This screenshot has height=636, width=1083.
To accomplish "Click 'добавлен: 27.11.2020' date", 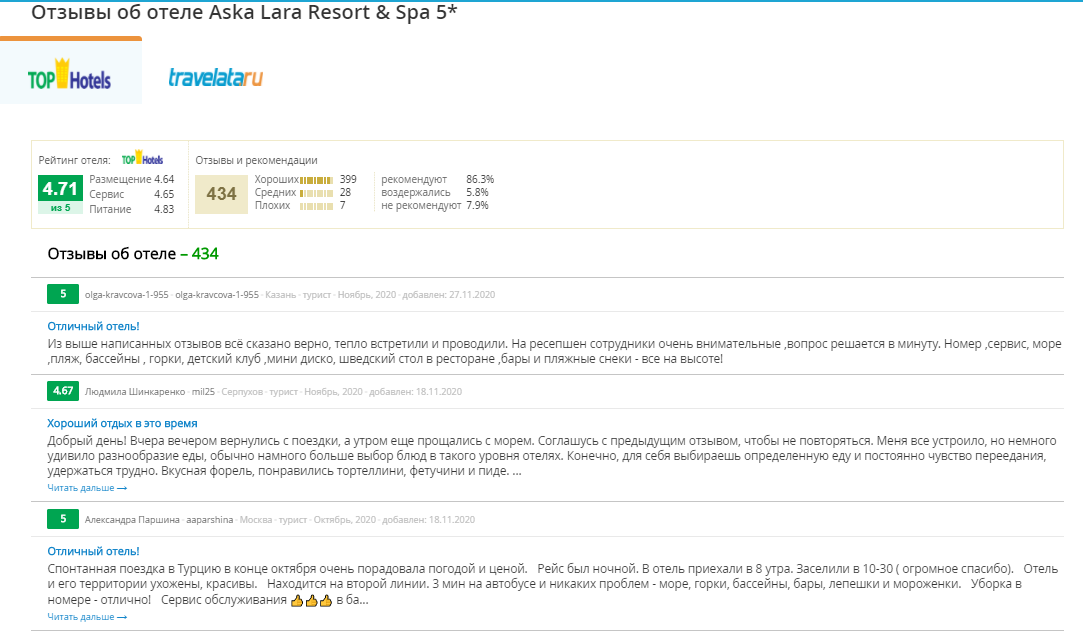I will (x=449, y=295).
